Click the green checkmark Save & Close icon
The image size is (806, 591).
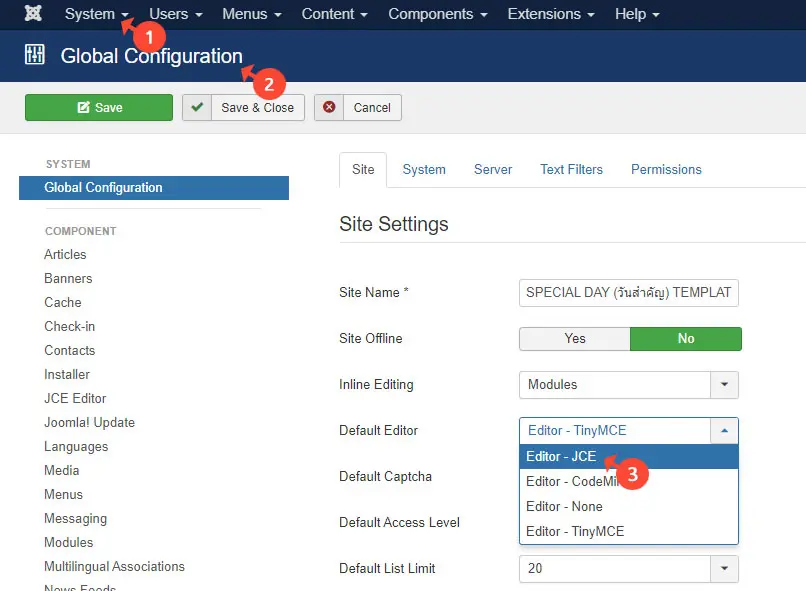[x=197, y=108]
